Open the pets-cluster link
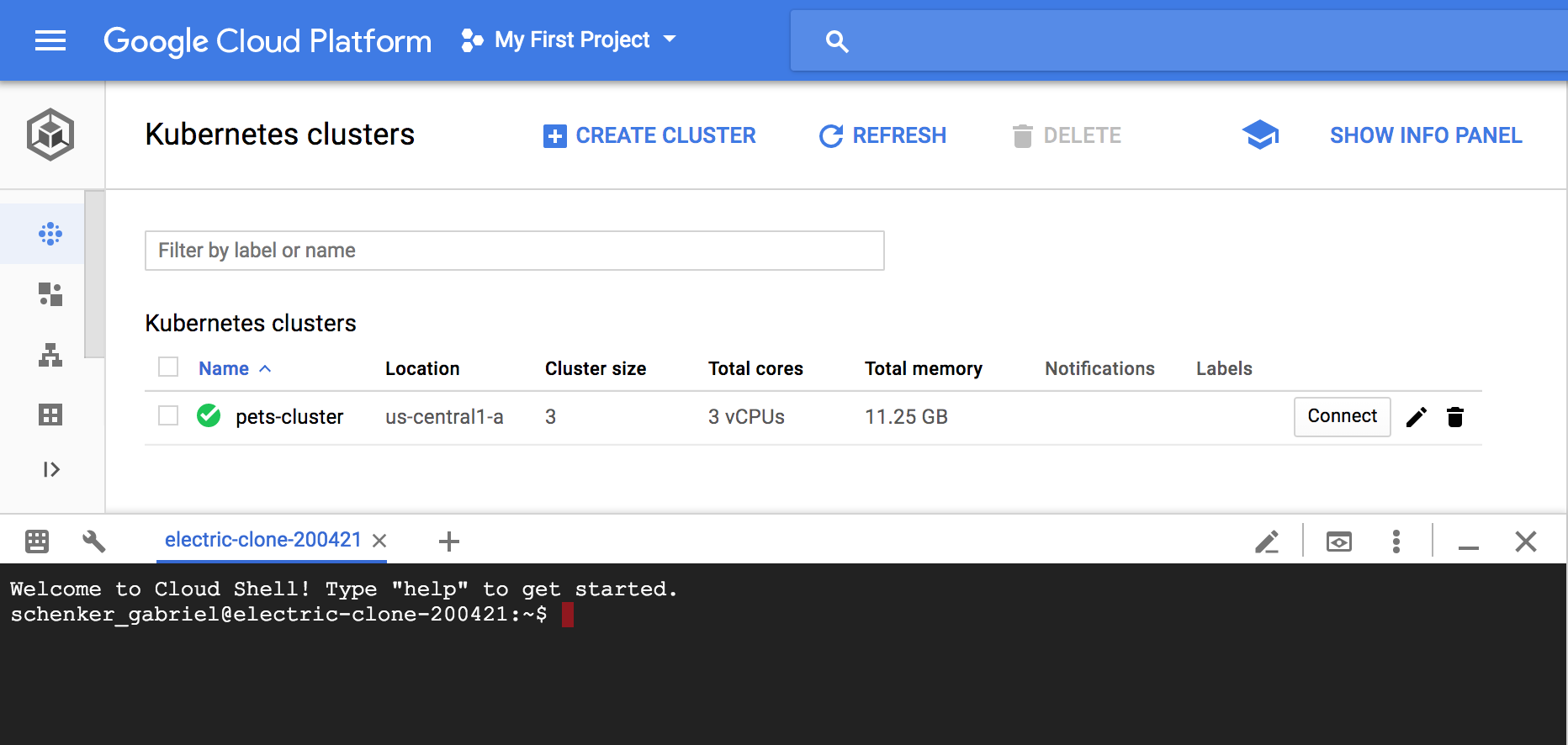 pos(289,417)
